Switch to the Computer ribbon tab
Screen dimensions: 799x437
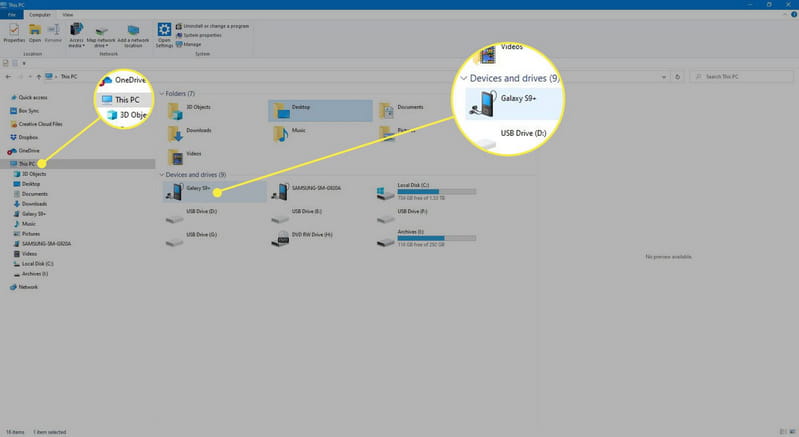[x=40, y=15]
